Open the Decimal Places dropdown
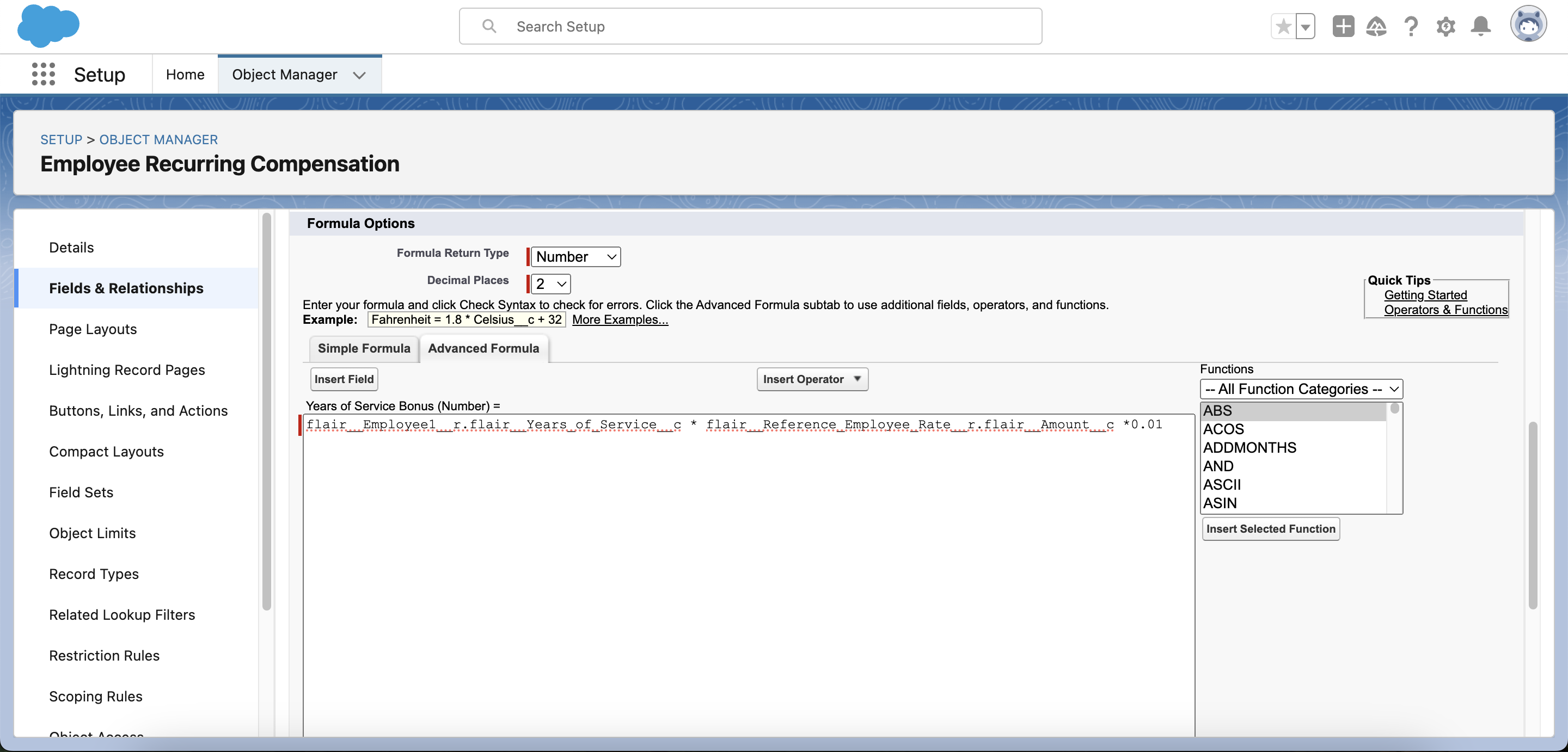The width and height of the screenshot is (1568, 752). (x=550, y=284)
